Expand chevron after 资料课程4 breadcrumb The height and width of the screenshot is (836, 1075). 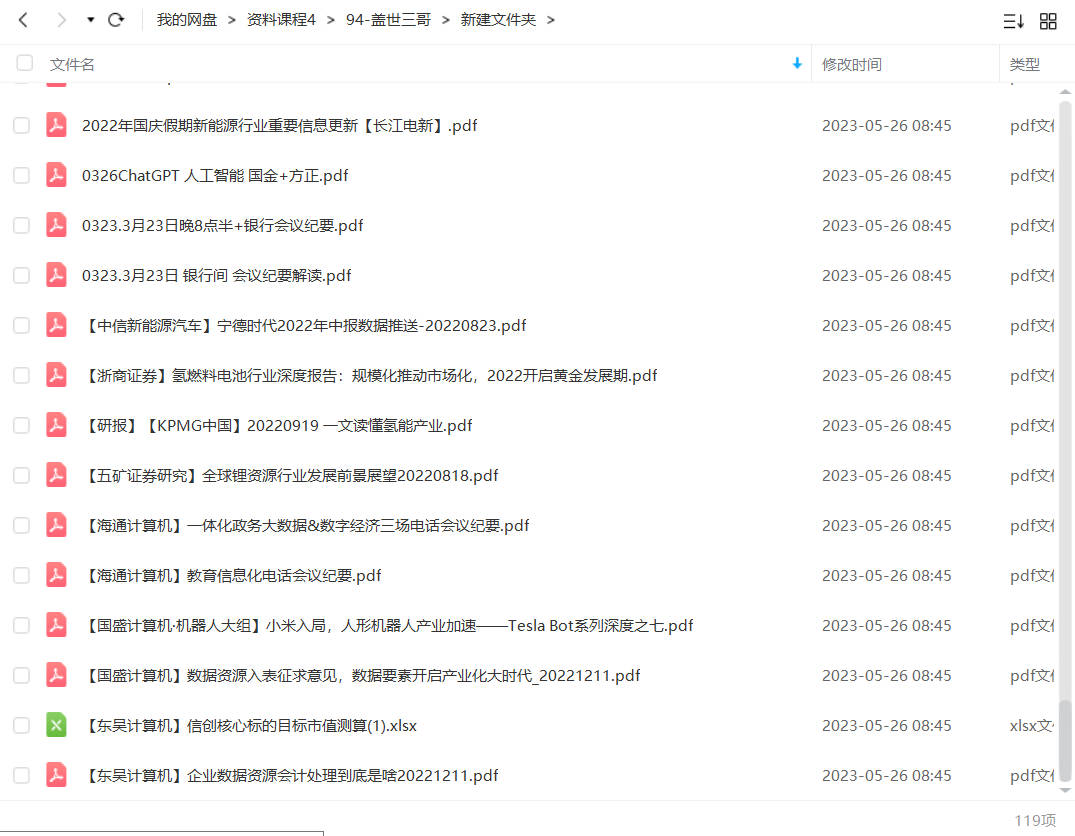tap(331, 20)
